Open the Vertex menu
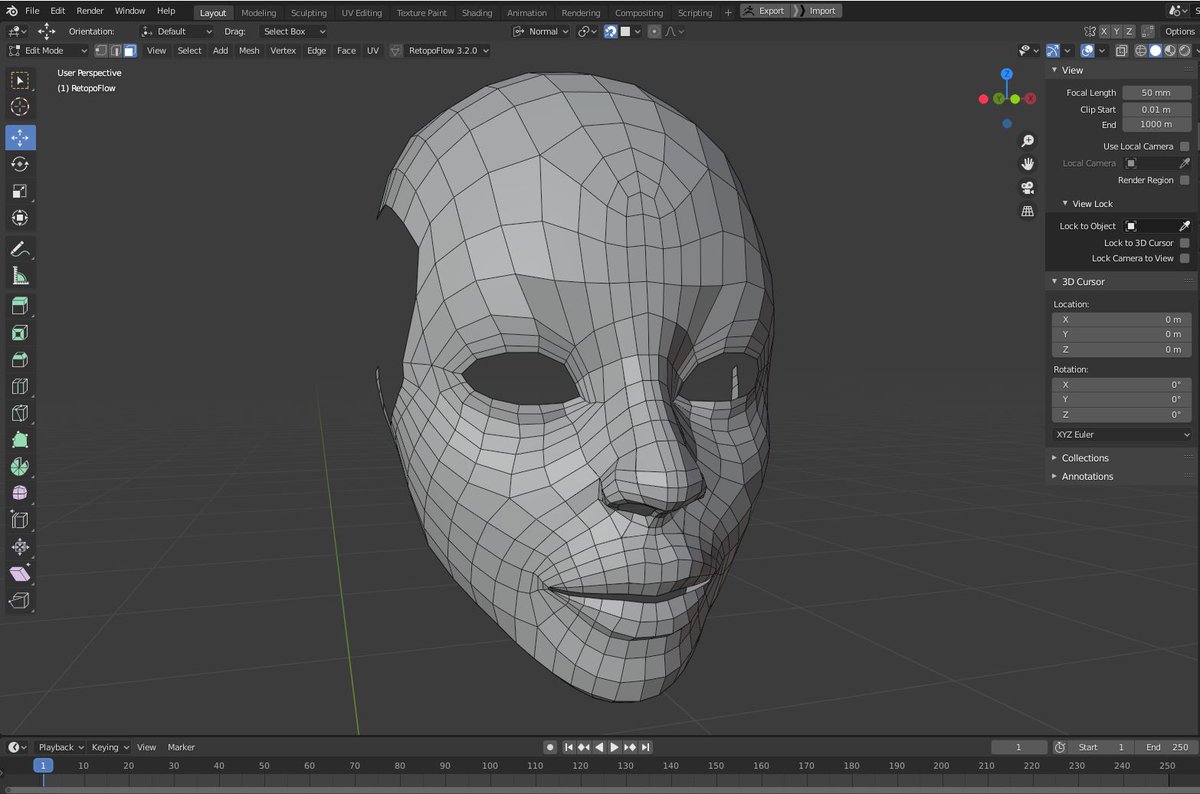 click(x=283, y=50)
